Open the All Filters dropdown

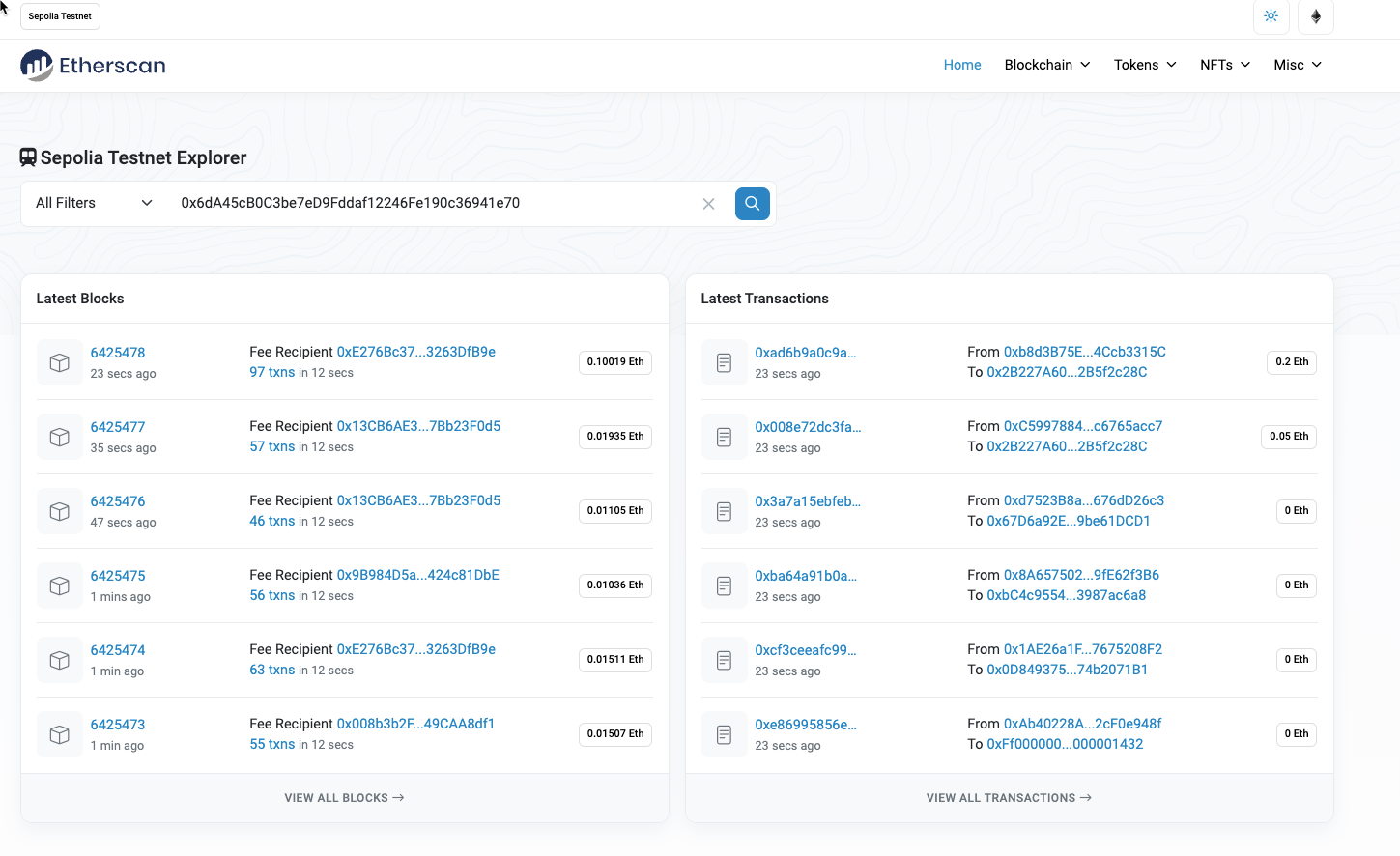pyautogui.click(x=94, y=203)
